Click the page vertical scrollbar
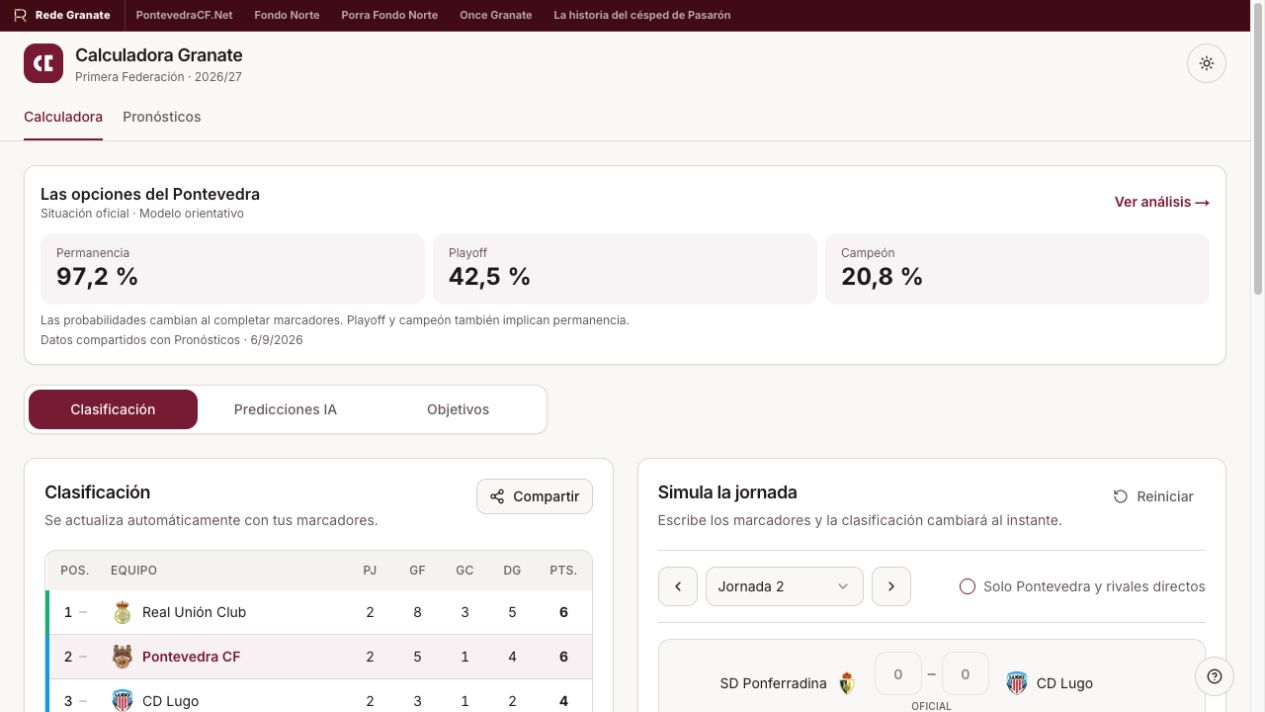The width and height of the screenshot is (1265, 712). tap(1258, 150)
